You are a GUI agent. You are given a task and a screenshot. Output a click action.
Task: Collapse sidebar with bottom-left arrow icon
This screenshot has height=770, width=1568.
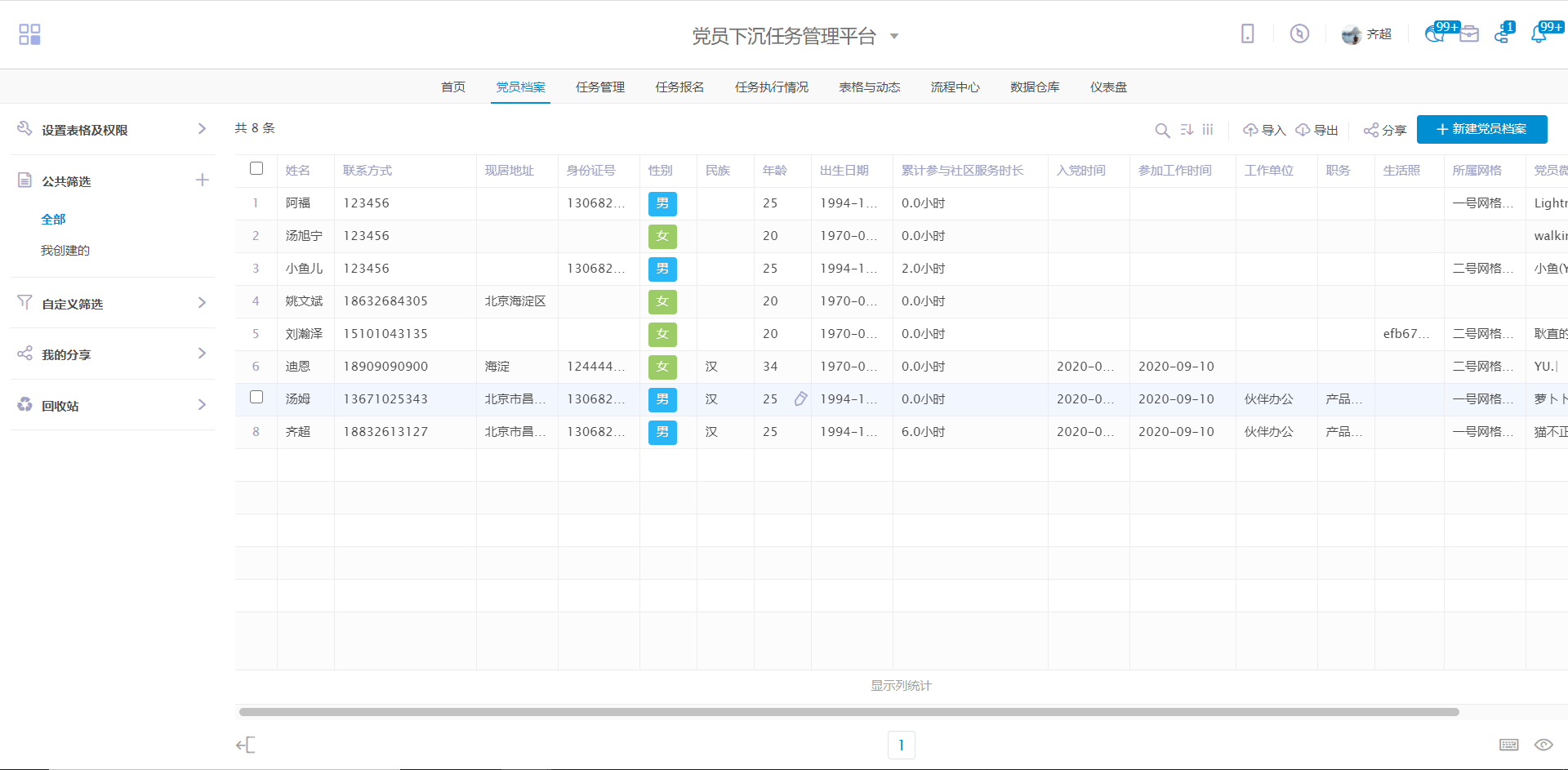(x=245, y=745)
